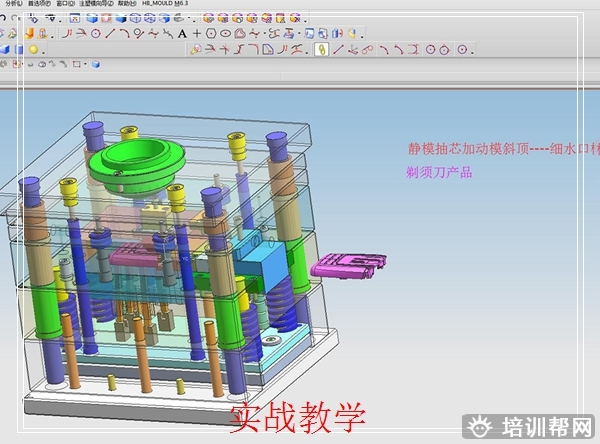This screenshot has height=444, width=600.
Task: Open the 窗口 (Window) menu
Action: click(64, 4)
